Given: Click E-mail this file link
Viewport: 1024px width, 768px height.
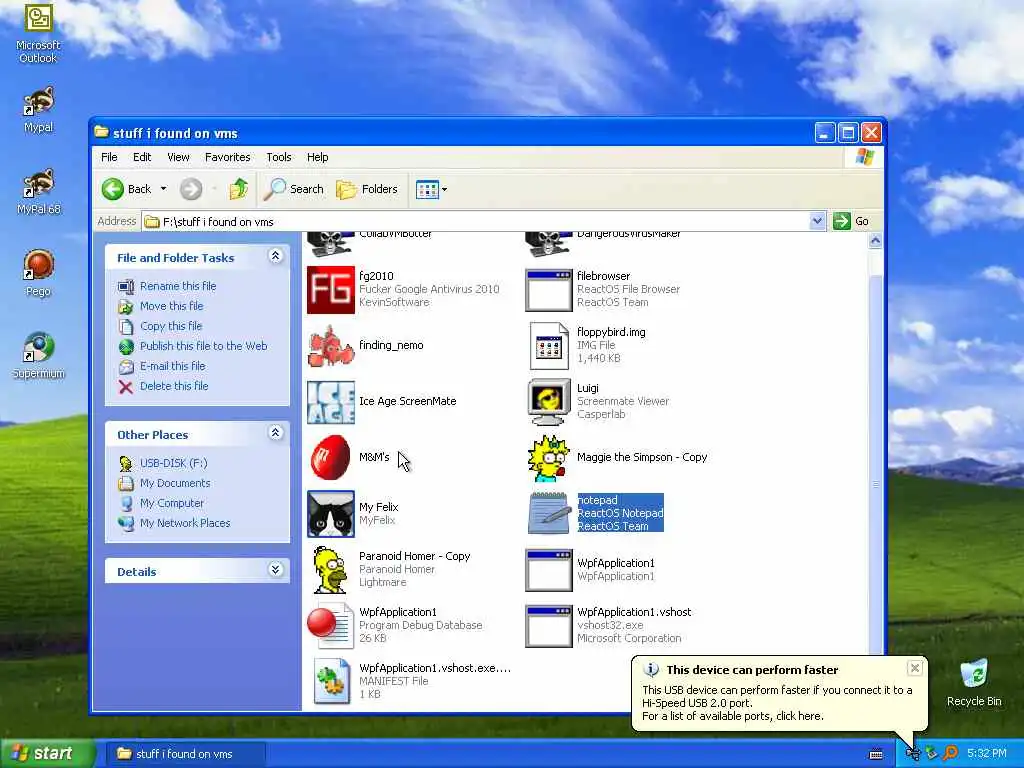Looking at the screenshot, I should (x=172, y=366).
